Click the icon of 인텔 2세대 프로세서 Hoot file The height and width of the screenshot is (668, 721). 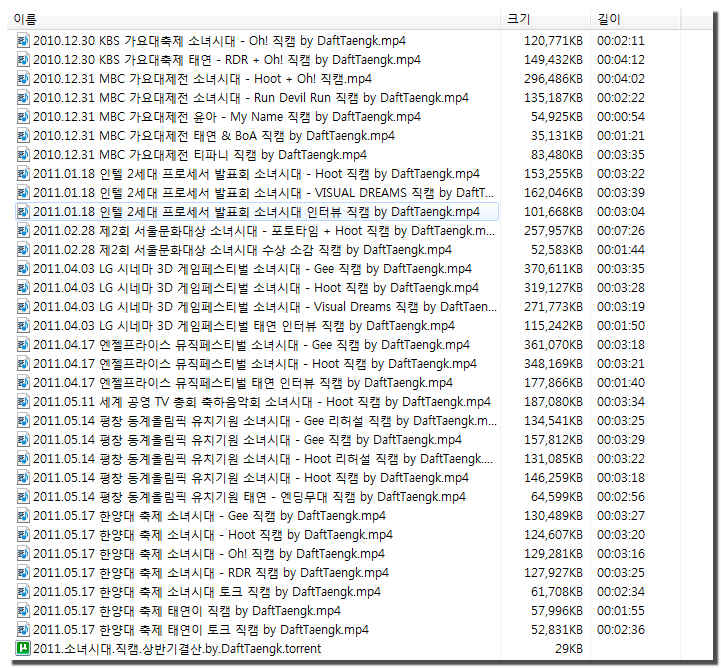coord(23,174)
